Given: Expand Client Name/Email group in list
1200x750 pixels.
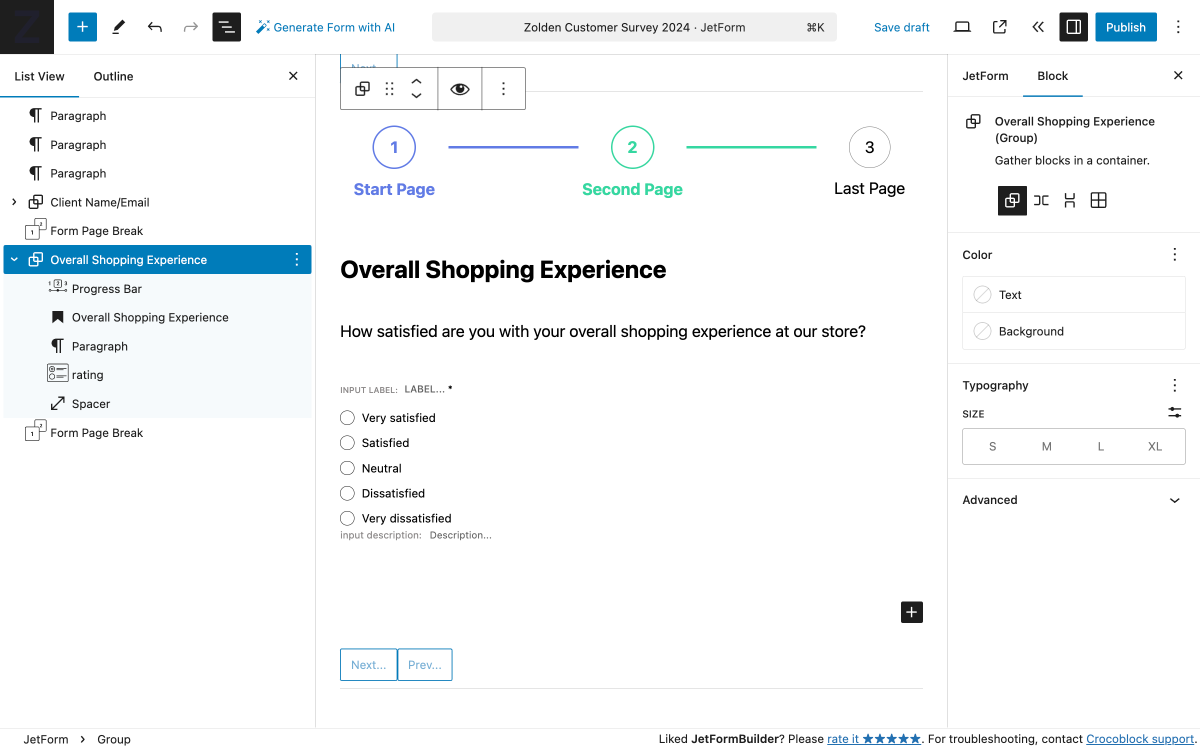Looking at the screenshot, I should pyautogui.click(x=14, y=202).
